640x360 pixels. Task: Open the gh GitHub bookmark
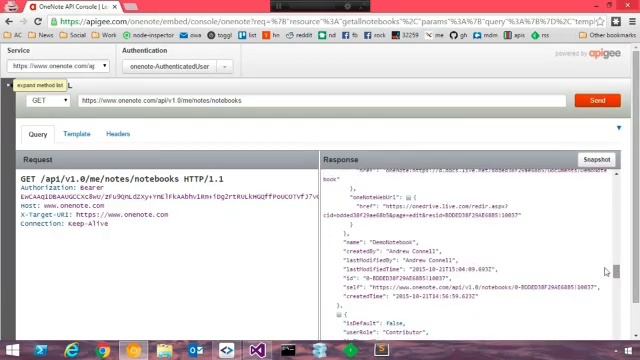458,36
